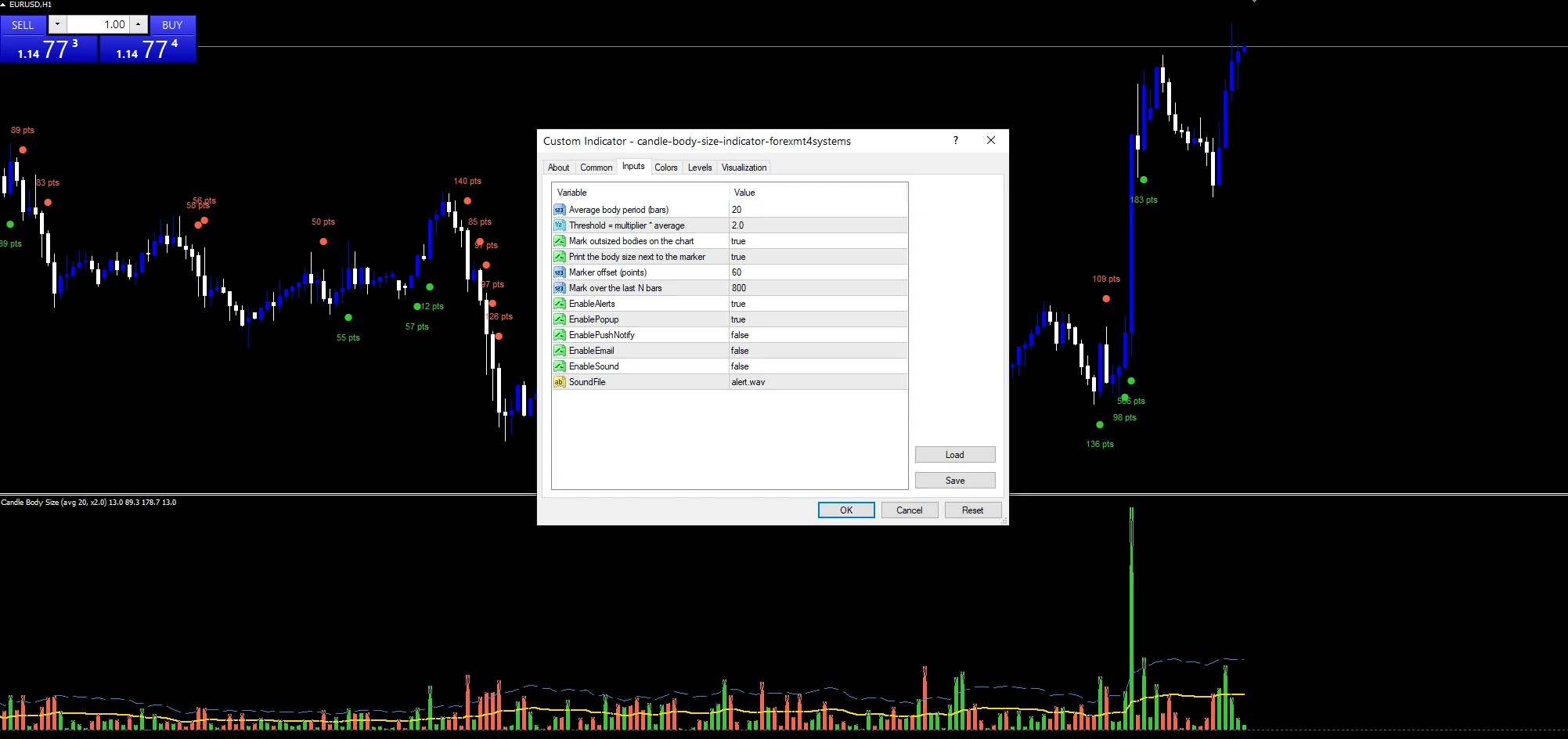Click the red marker dot below 109 pts

1106,298
